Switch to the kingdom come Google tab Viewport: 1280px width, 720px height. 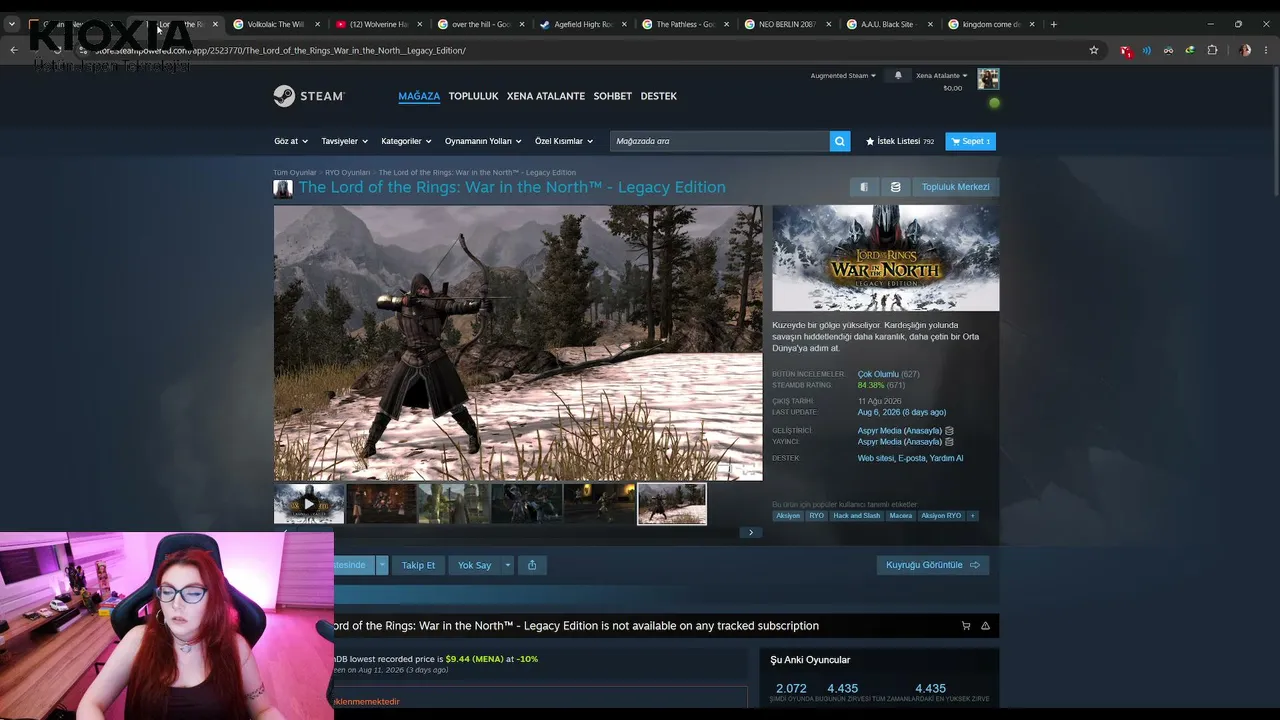[x=991, y=24]
